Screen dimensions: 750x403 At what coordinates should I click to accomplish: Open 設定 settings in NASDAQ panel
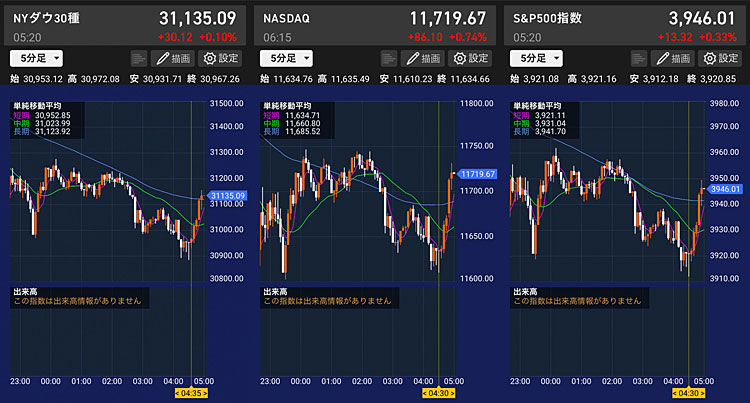[470, 58]
